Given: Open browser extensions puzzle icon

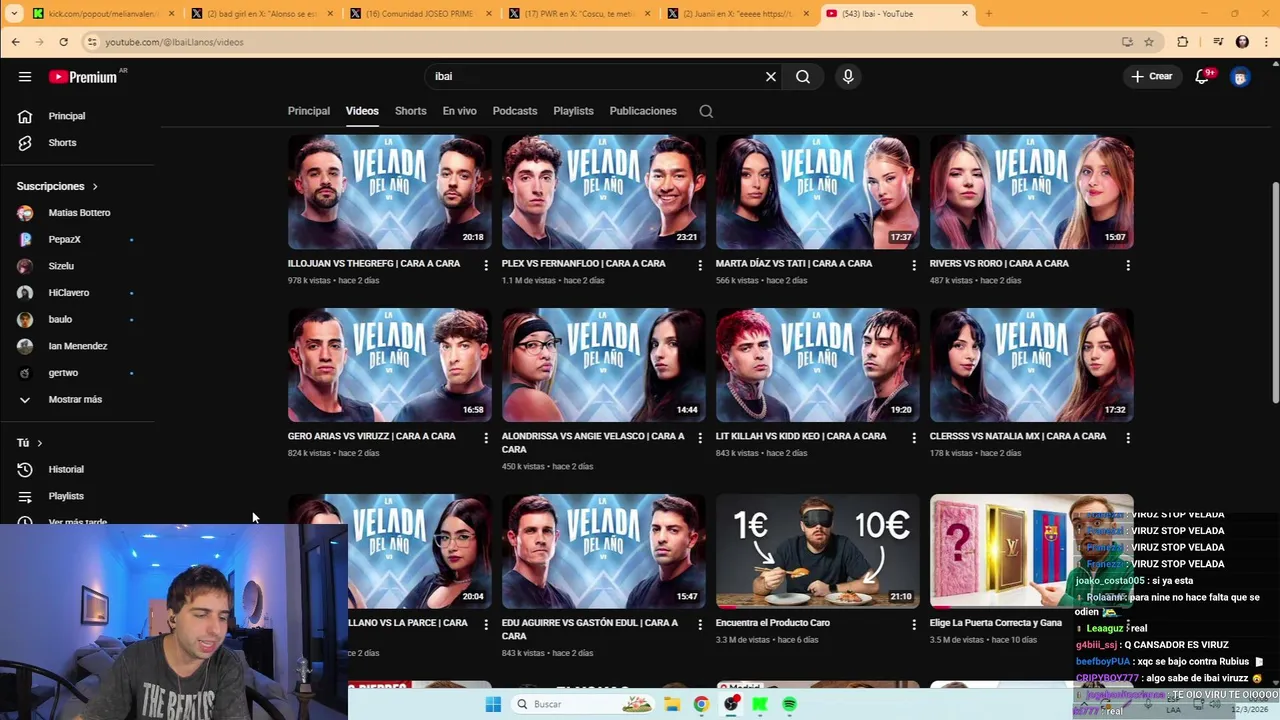Looking at the screenshot, I should click(x=1183, y=42).
